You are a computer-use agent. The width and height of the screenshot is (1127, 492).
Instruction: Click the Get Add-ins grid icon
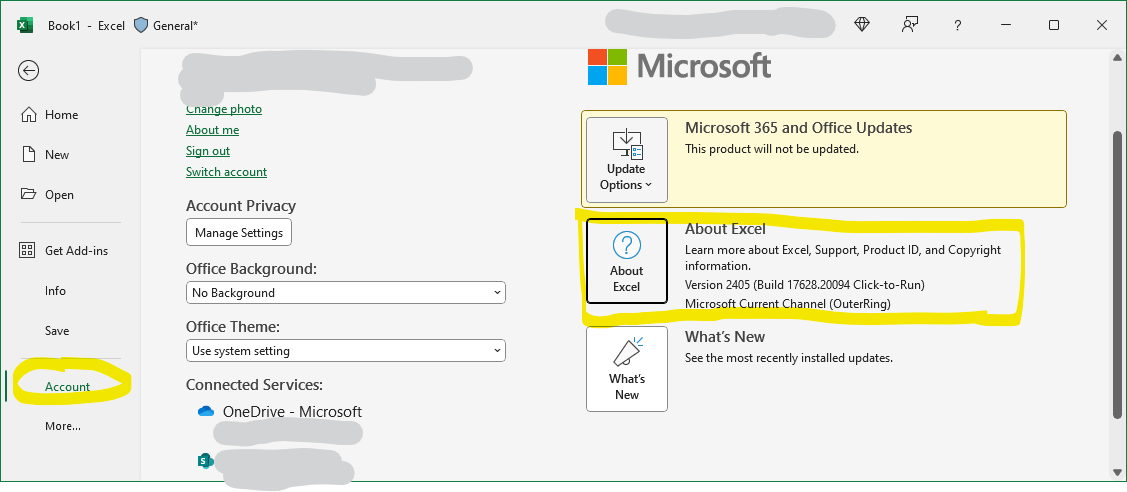tap(27, 250)
